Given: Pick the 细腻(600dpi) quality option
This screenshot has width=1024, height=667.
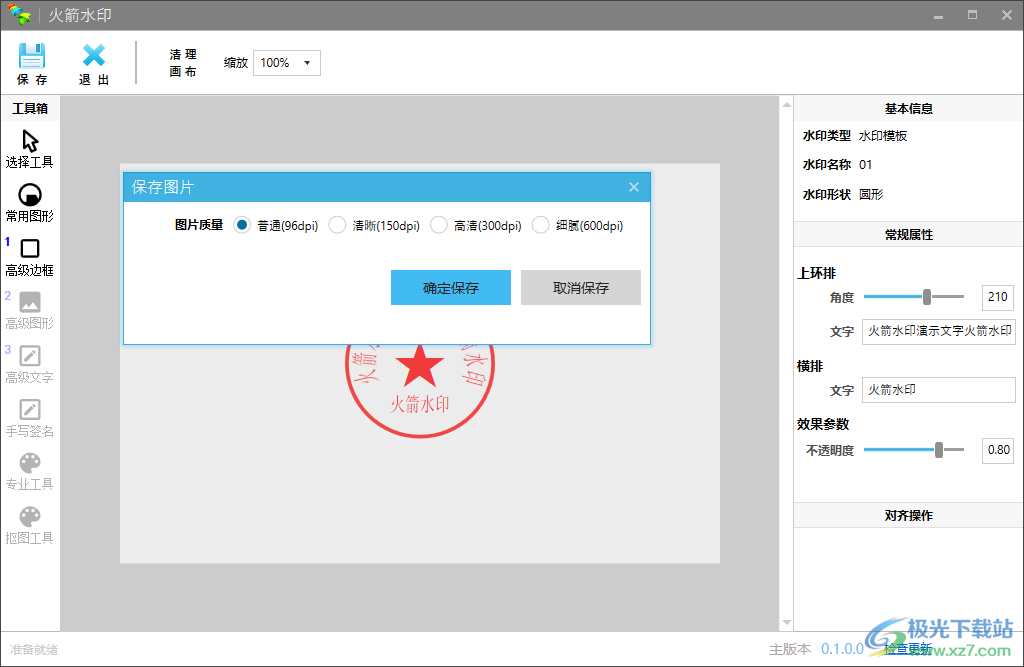Looking at the screenshot, I should coord(541,226).
